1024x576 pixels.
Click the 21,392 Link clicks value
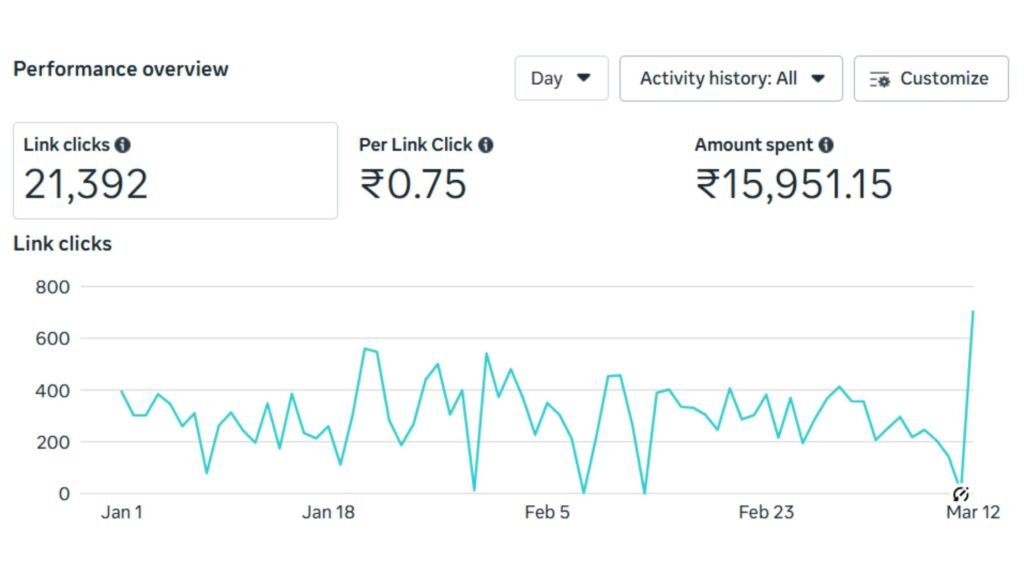coord(87,185)
